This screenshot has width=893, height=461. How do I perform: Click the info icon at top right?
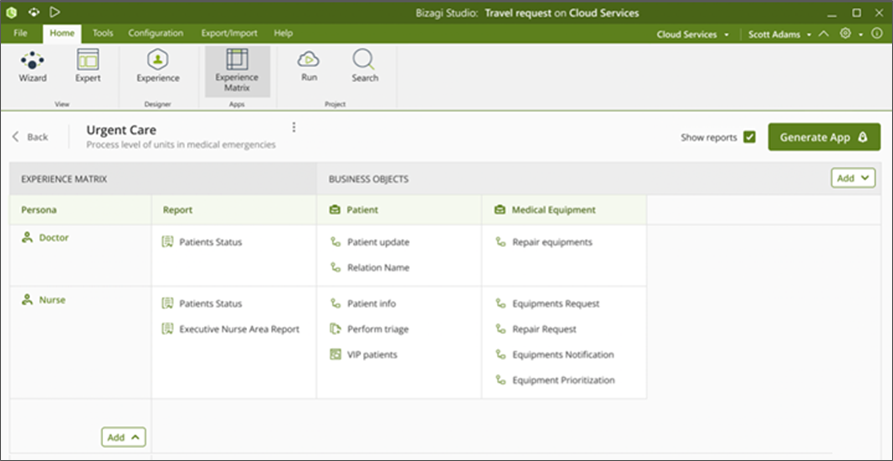click(877, 34)
